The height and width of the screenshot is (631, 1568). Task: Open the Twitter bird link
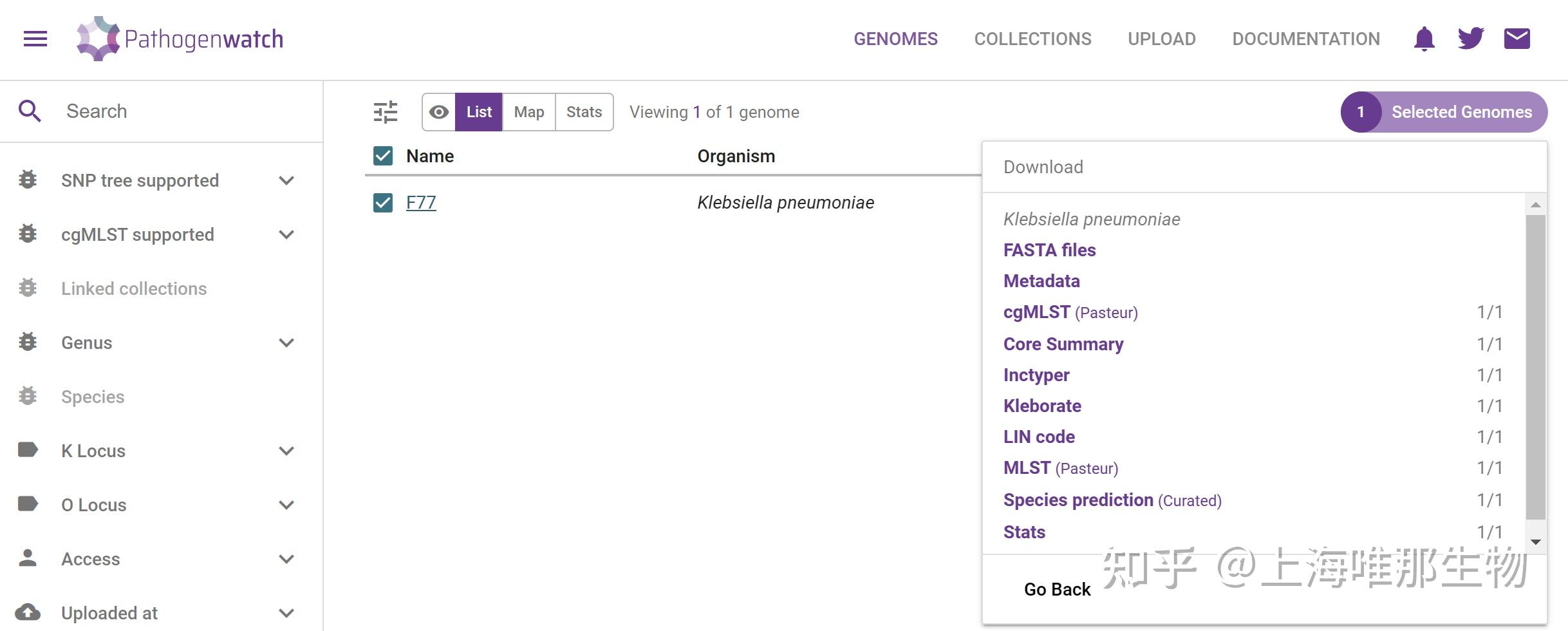pos(1471,39)
